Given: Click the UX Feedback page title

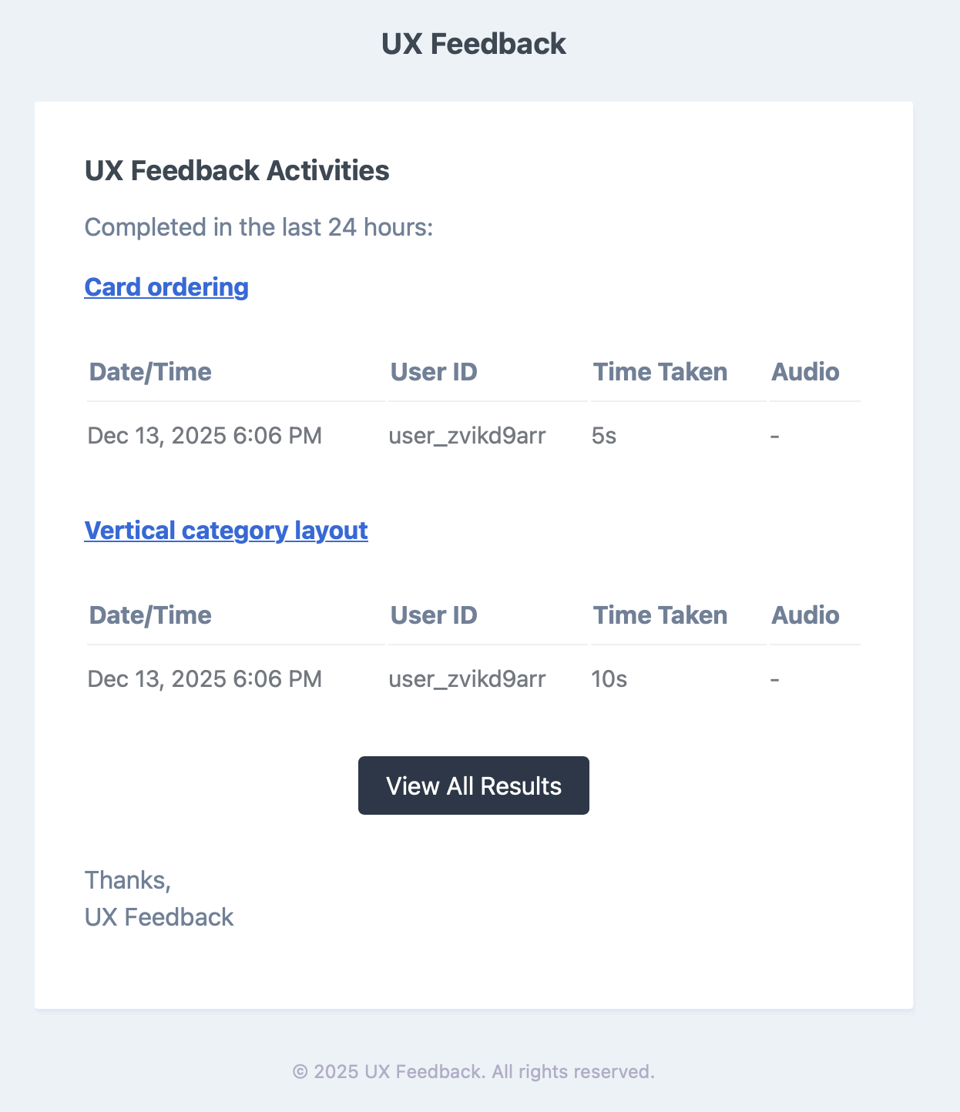Looking at the screenshot, I should coord(473,43).
